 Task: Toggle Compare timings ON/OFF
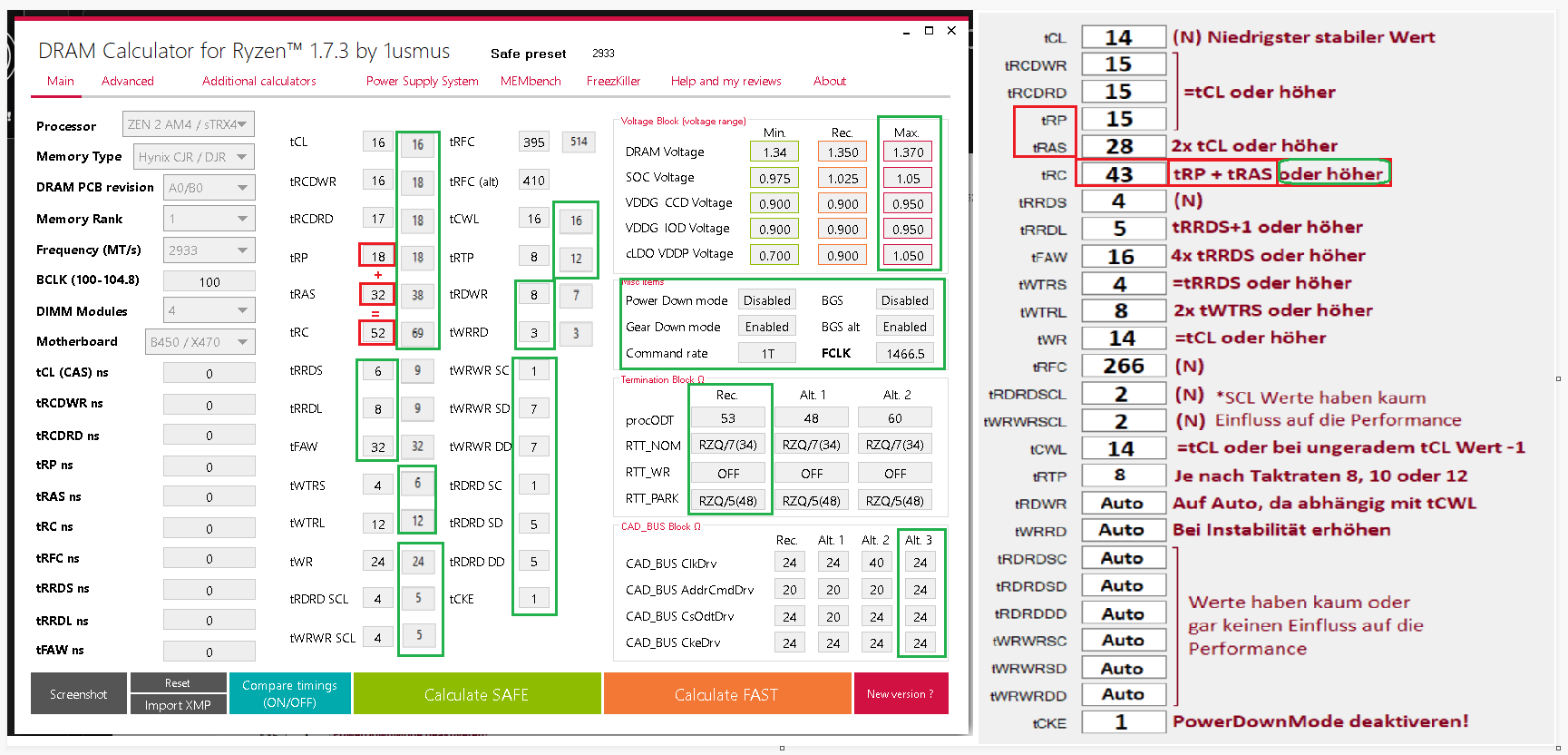pyautogui.click(x=290, y=694)
